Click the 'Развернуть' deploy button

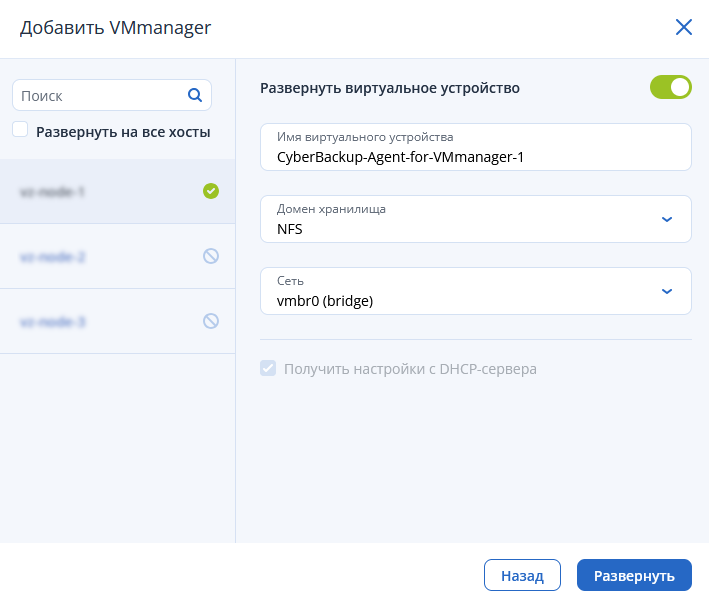point(634,575)
